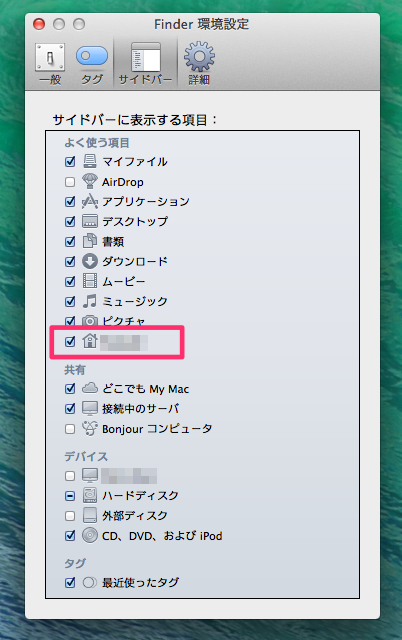Toggle the ハードディスク mixed-state checkbox
Image resolution: width=402 pixels, height=640 pixels.
coord(70,496)
